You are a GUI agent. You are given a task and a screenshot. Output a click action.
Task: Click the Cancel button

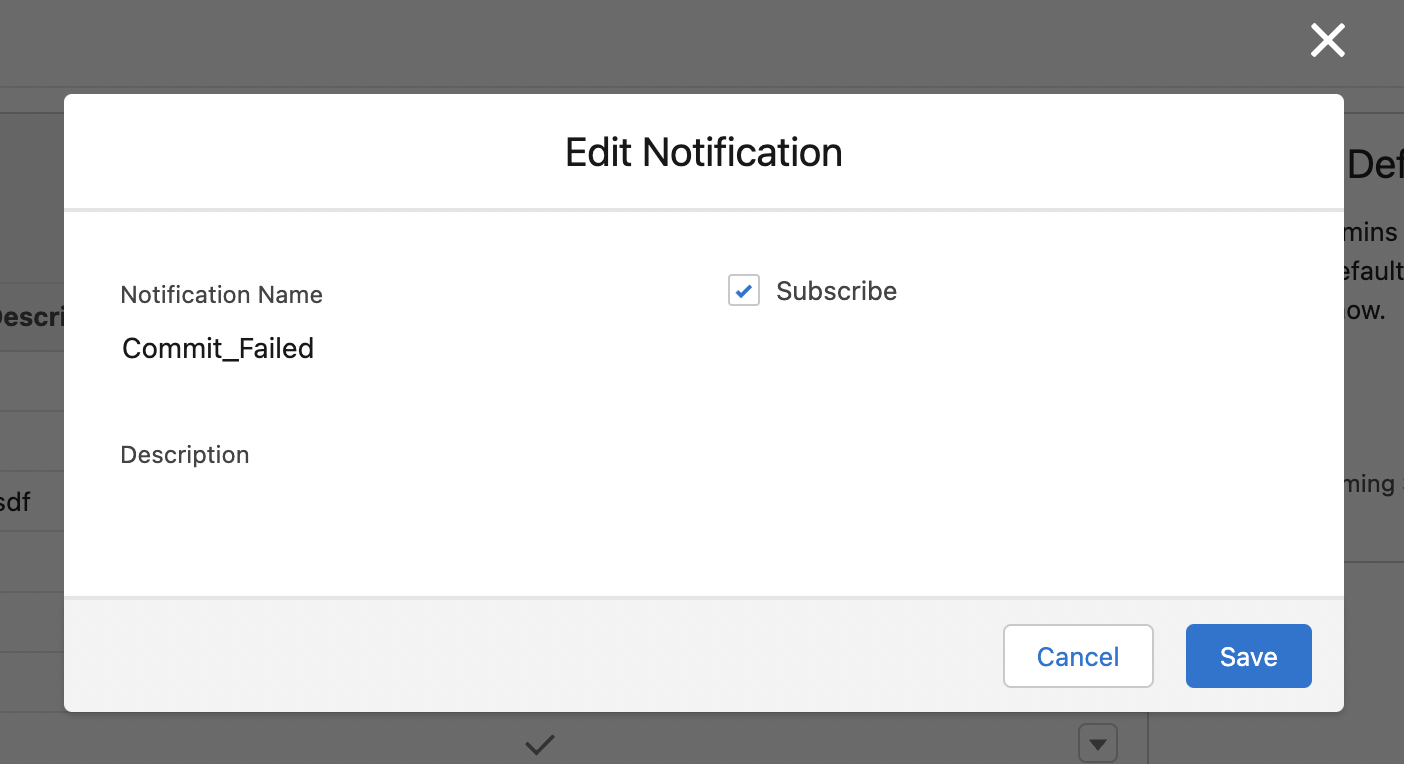[x=1078, y=656]
